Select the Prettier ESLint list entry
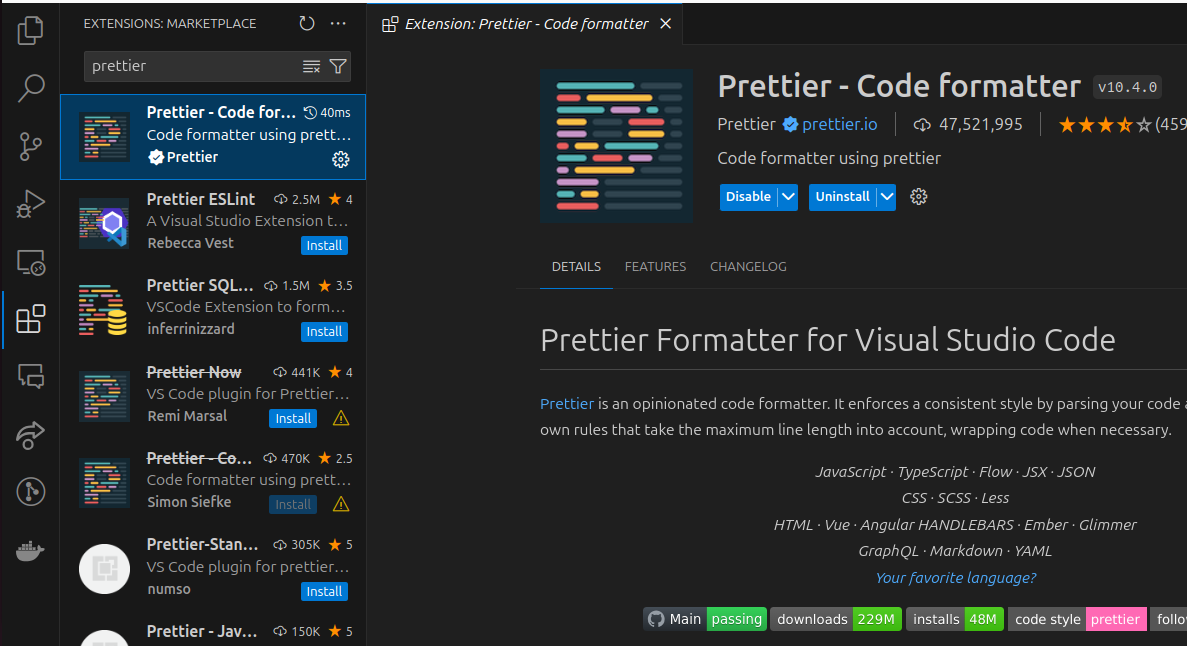Screen dimensions: 1187x646 point(213,223)
